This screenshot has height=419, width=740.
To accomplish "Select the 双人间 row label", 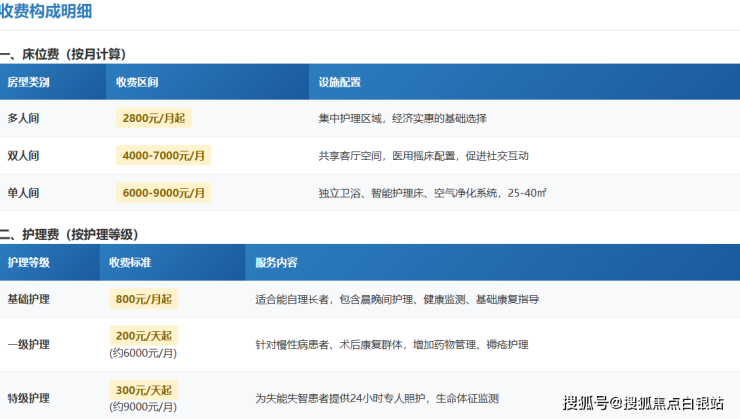I will point(24,155).
